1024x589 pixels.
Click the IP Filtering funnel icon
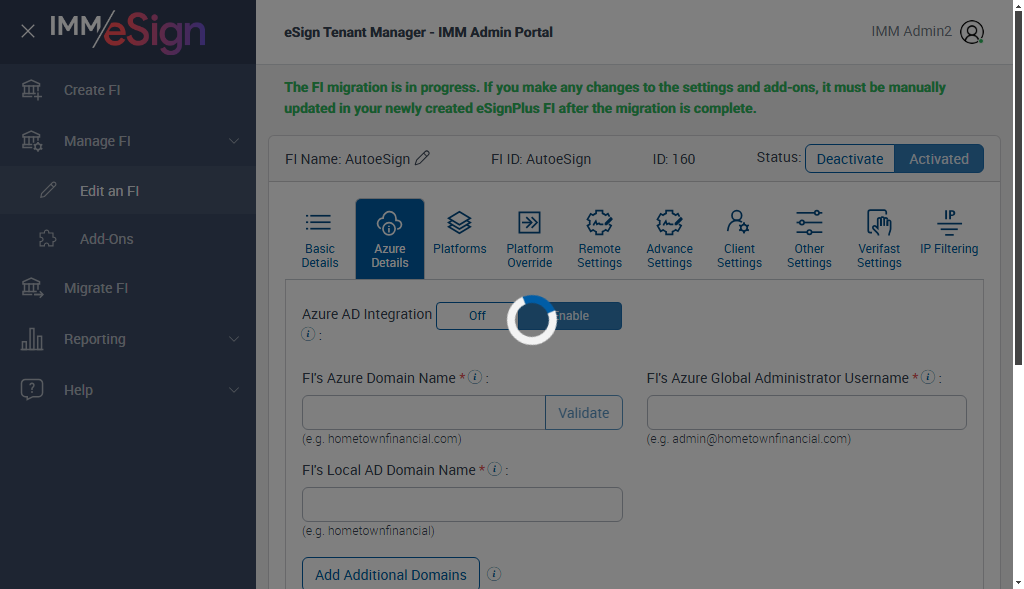(949, 223)
